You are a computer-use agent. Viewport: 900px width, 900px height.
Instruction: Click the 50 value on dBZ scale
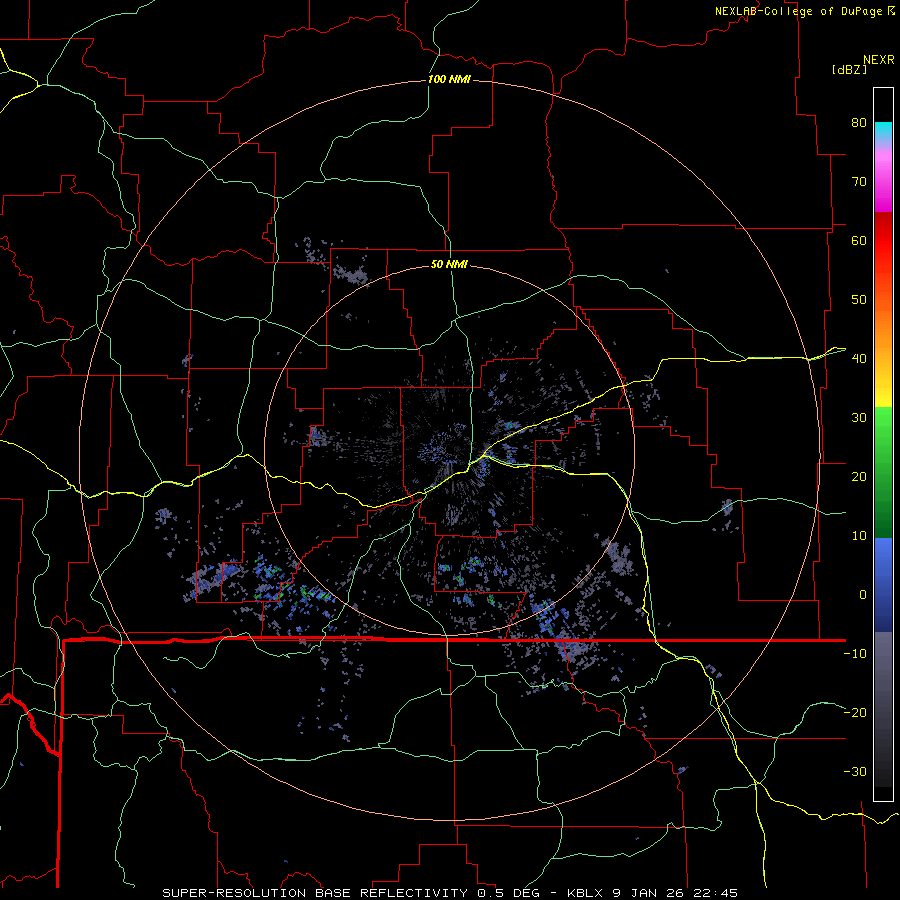[x=859, y=300]
